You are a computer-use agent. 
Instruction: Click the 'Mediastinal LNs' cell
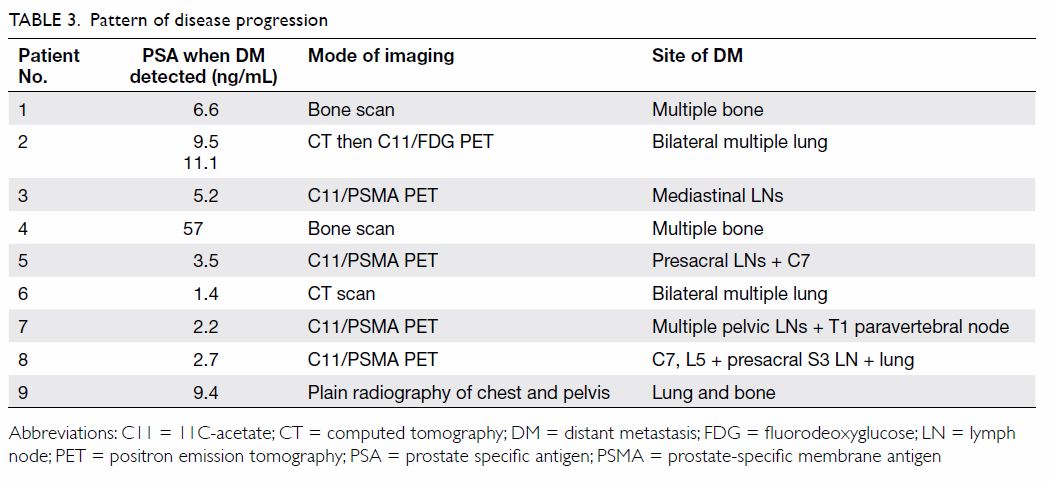[x=717, y=196]
